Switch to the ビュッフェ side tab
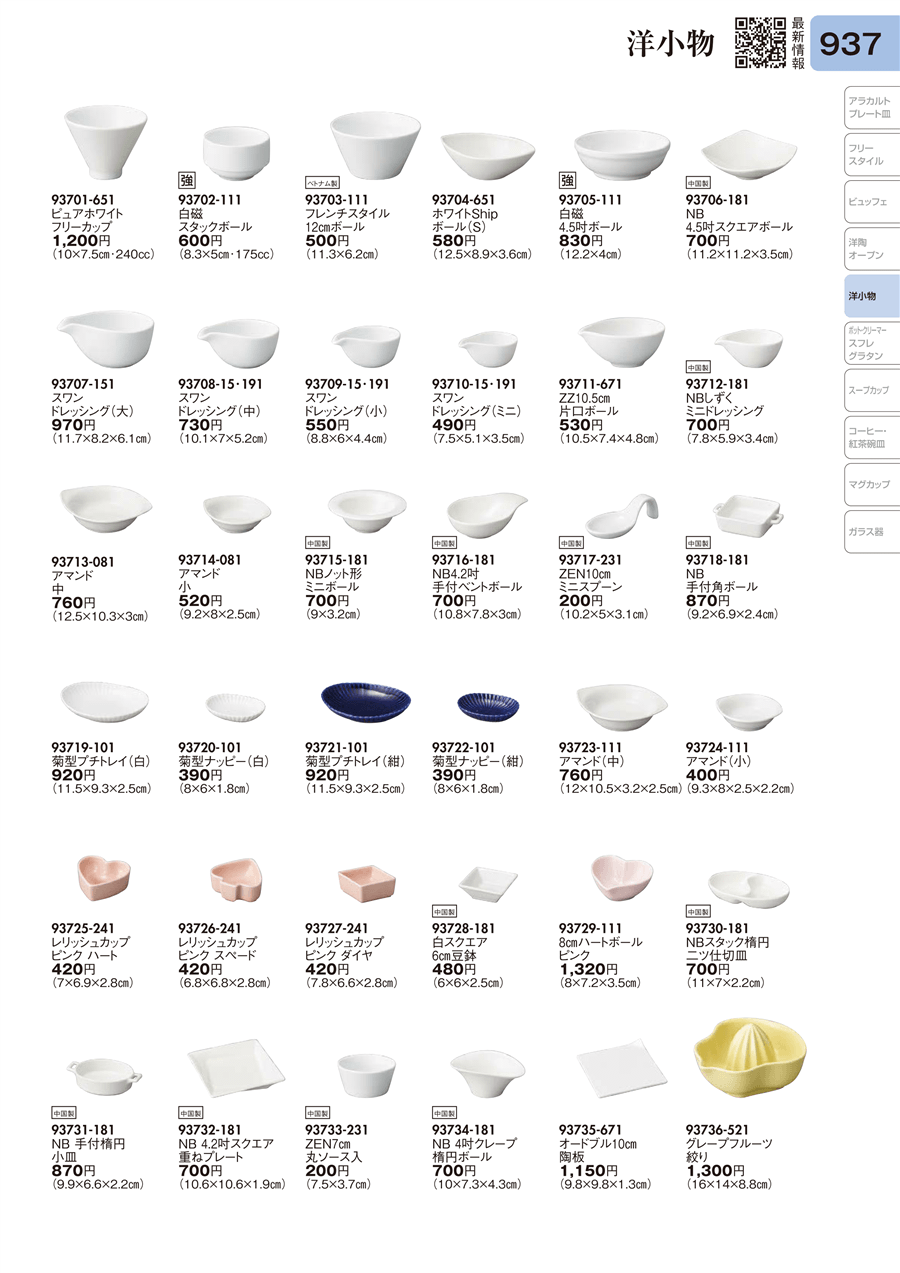Screen dimensions: 900x1273 (x=868, y=202)
